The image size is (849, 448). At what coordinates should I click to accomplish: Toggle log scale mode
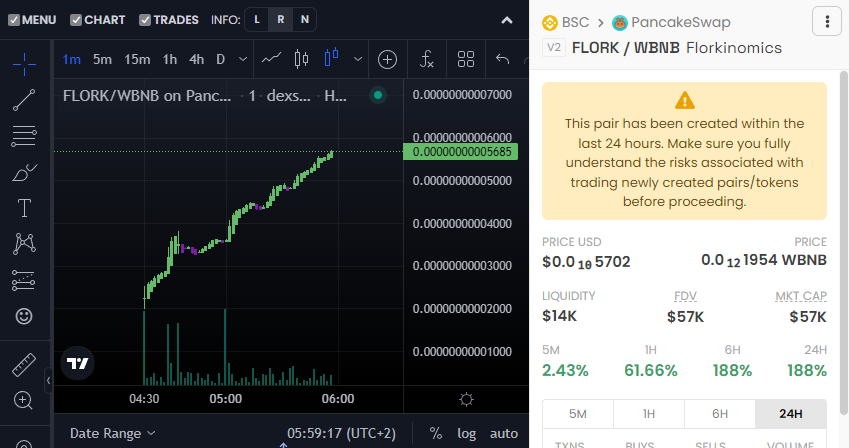point(466,433)
